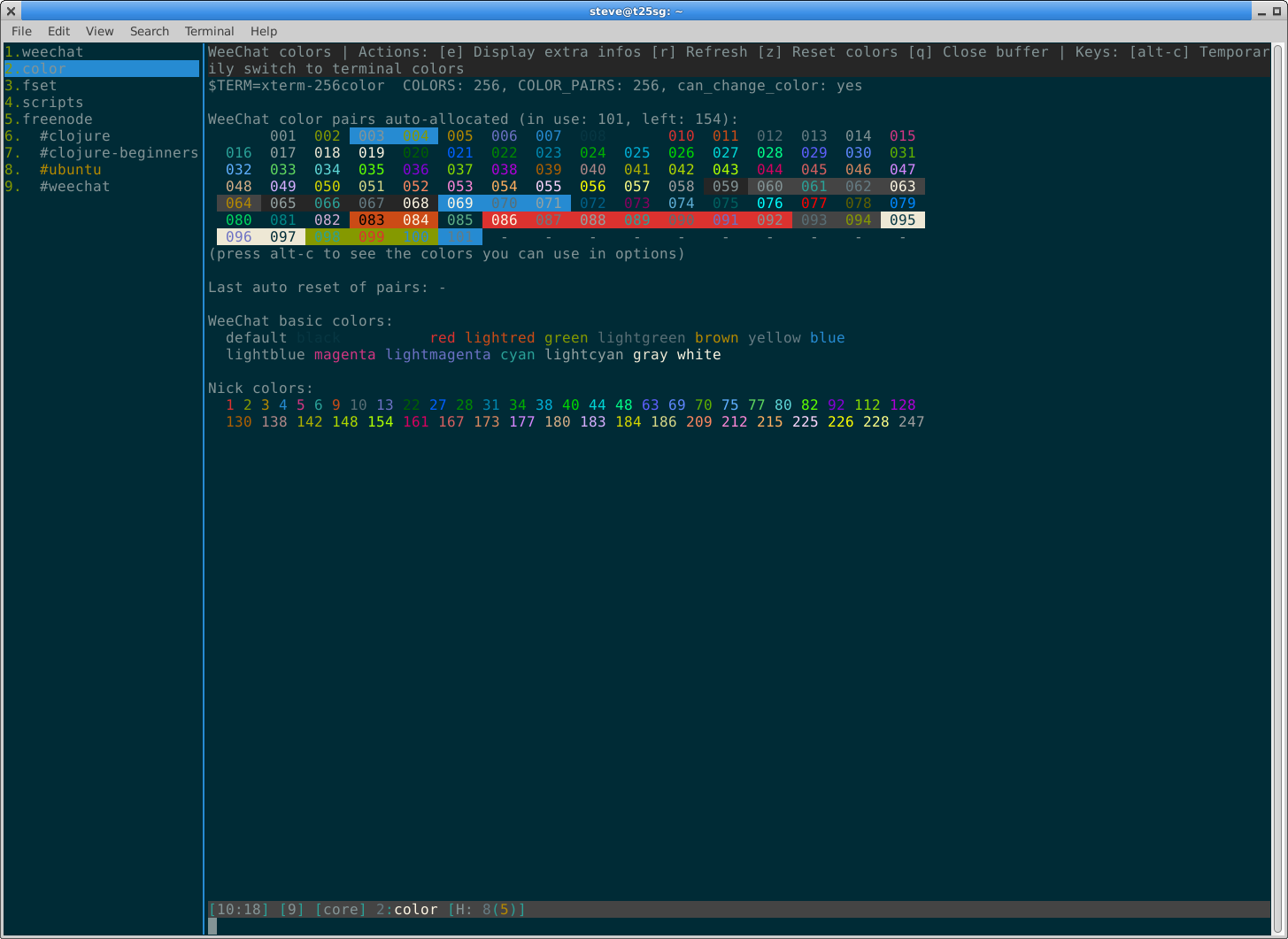Click the 'lightred' basic color name
The width and height of the screenshot is (1288, 939).
[x=500, y=338]
